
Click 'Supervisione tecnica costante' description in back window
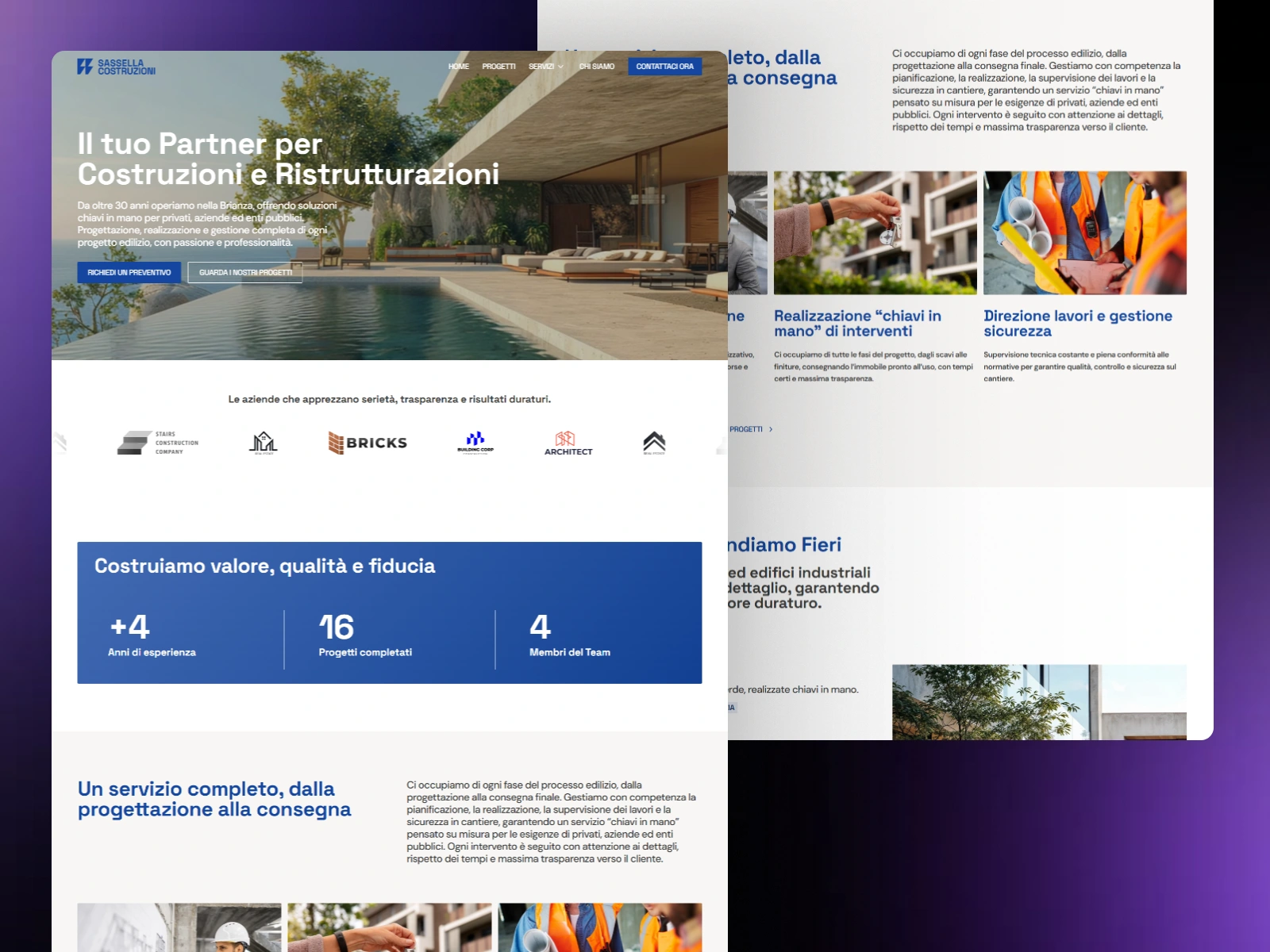point(1080,367)
